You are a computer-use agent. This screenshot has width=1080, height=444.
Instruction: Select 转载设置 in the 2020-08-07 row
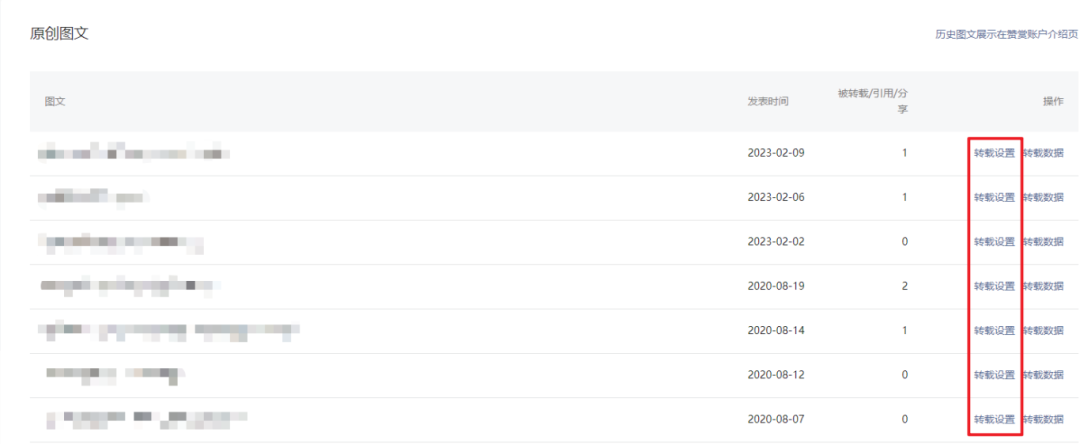pos(994,419)
